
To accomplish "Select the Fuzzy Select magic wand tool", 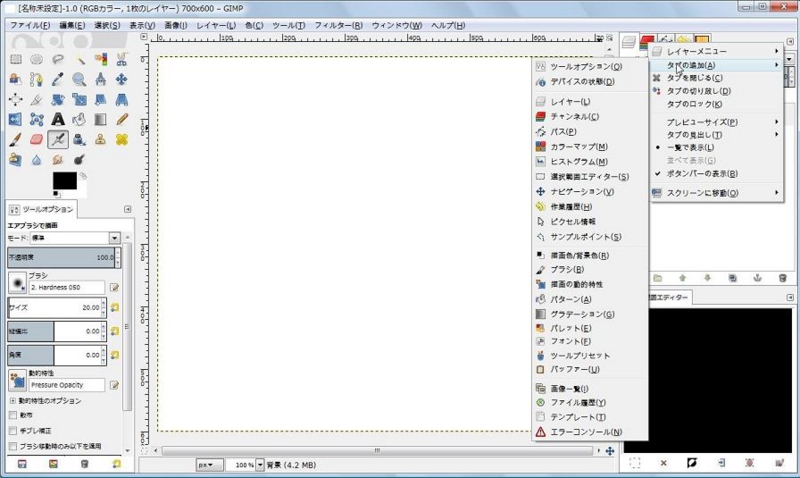I will tap(79, 59).
